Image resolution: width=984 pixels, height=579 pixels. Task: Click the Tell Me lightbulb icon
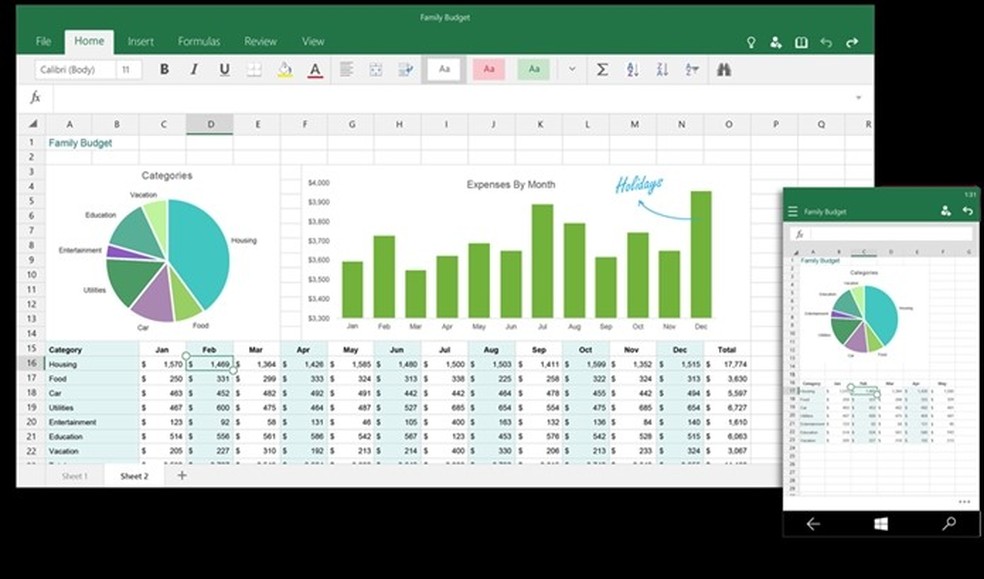tap(752, 41)
